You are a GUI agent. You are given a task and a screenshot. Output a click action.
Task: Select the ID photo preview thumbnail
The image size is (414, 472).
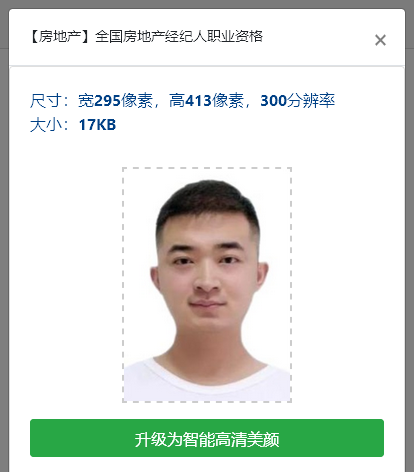pyautogui.click(x=207, y=285)
